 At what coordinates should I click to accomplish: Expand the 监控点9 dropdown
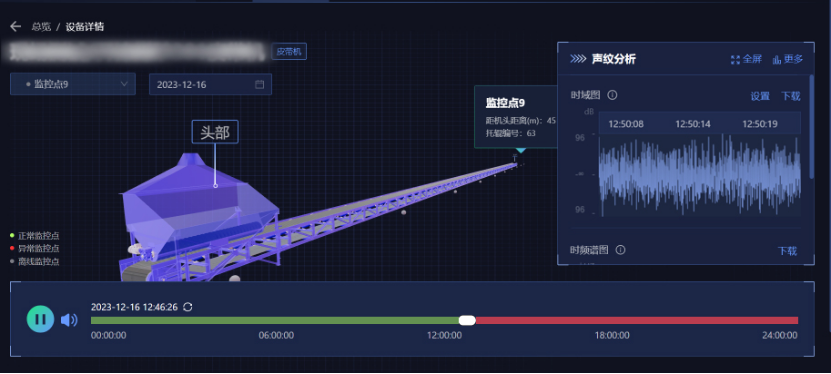(73, 84)
